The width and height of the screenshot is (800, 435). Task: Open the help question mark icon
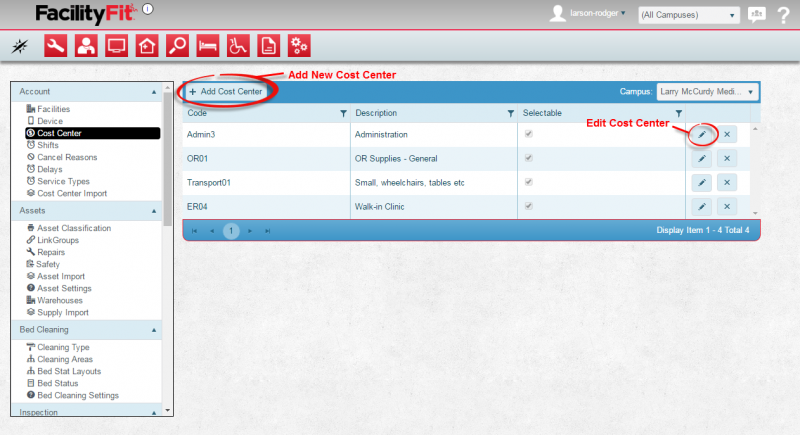point(783,15)
